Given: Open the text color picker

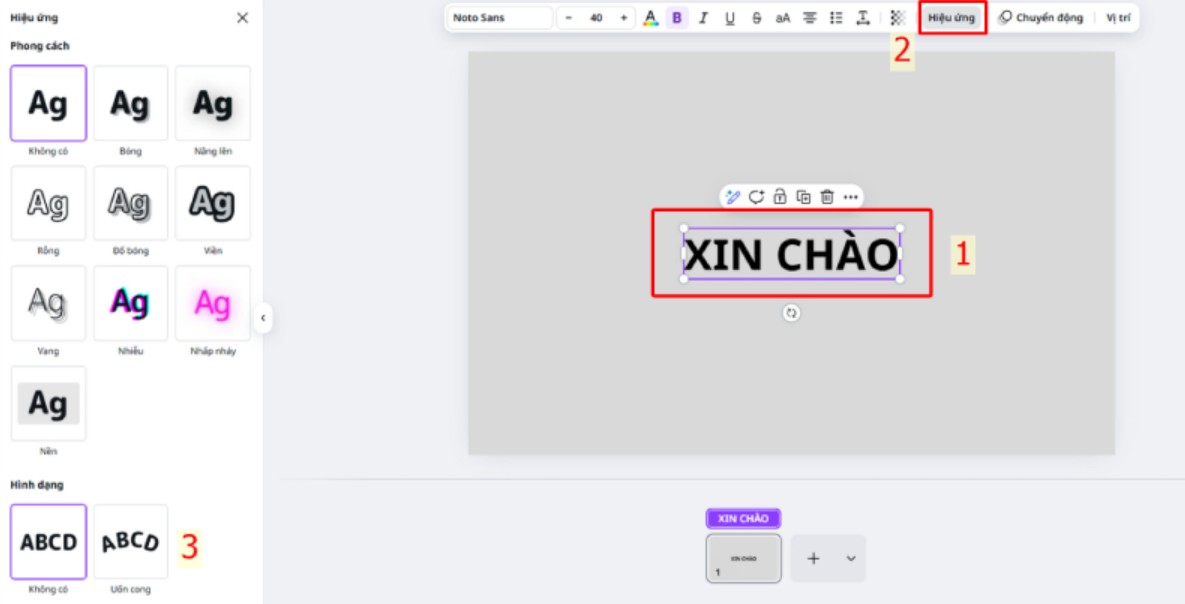Looking at the screenshot, I should [650, 18].
